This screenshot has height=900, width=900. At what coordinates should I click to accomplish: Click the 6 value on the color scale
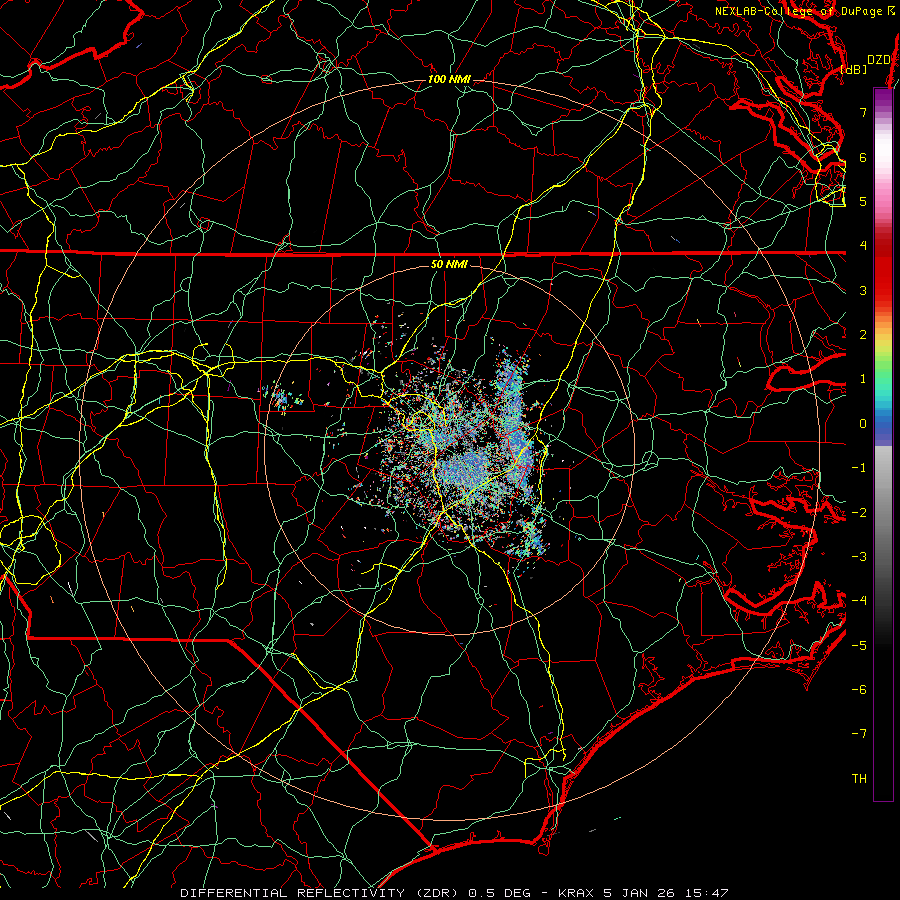[863, 157]
